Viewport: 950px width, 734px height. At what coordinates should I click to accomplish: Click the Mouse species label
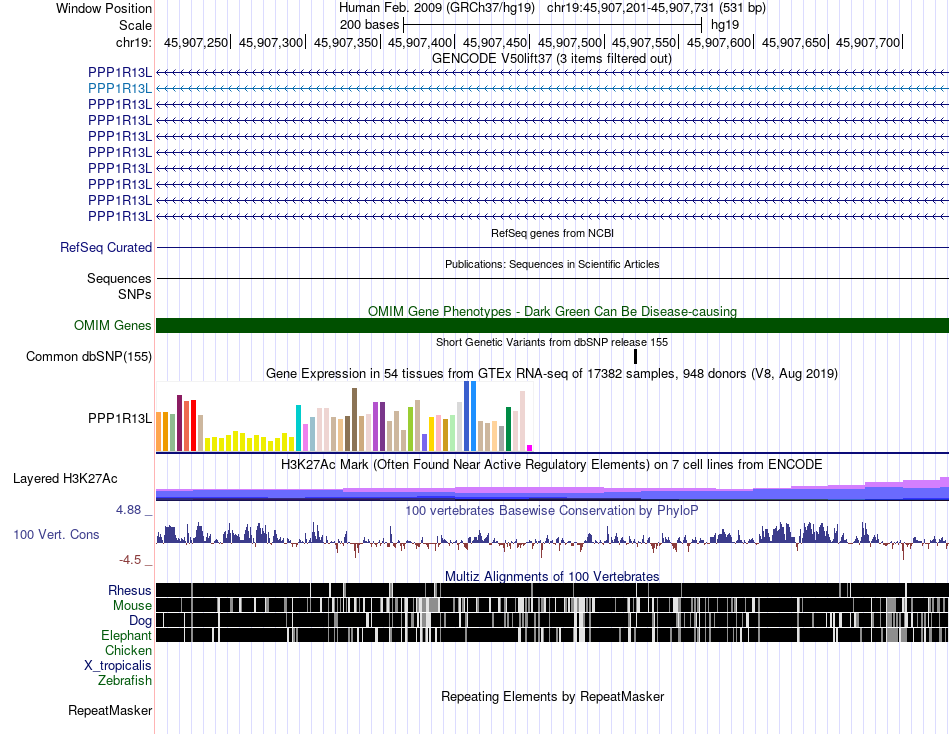pyautogui.click(x=132, y=606)
